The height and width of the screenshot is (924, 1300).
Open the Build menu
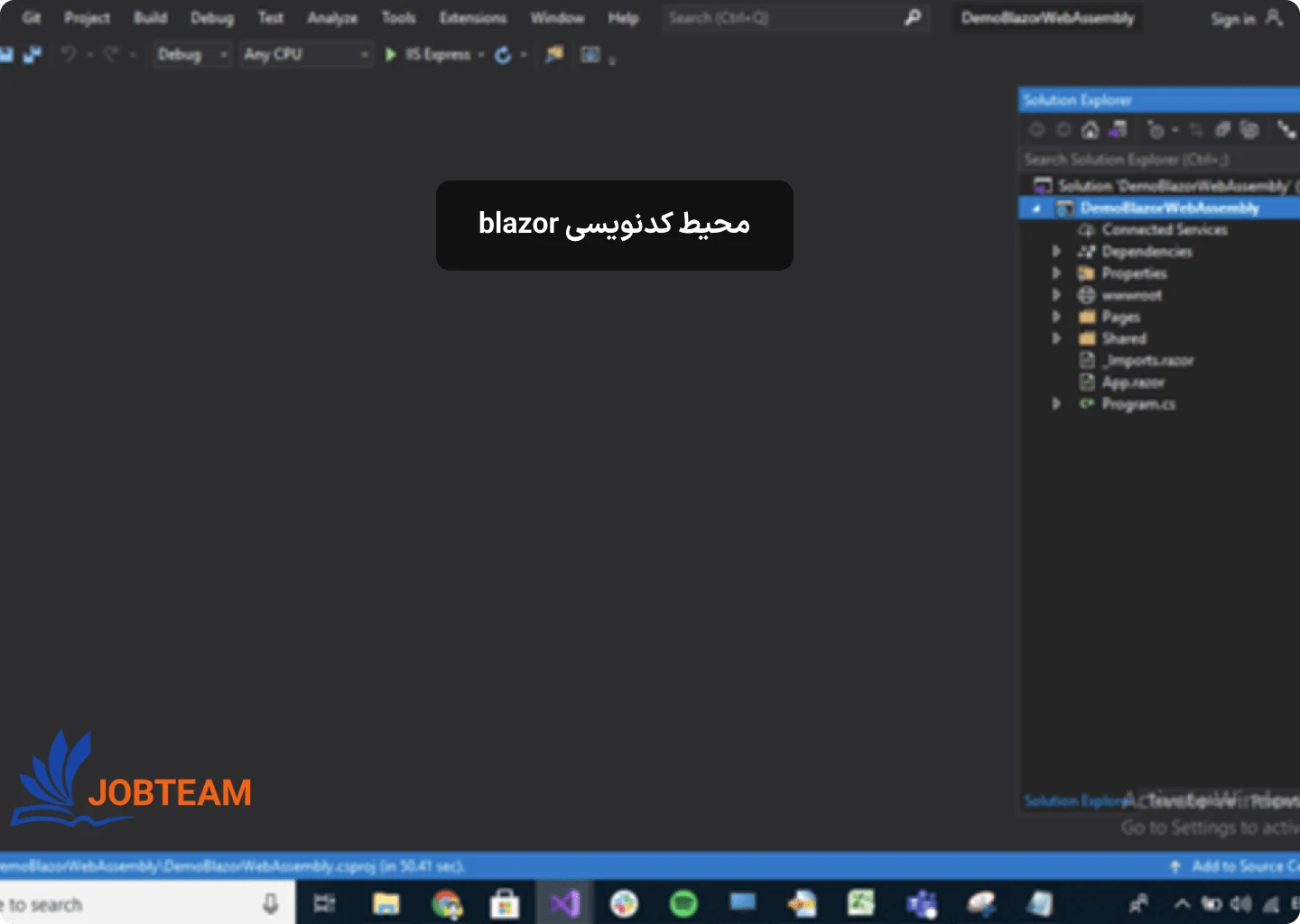click(150, 18)
